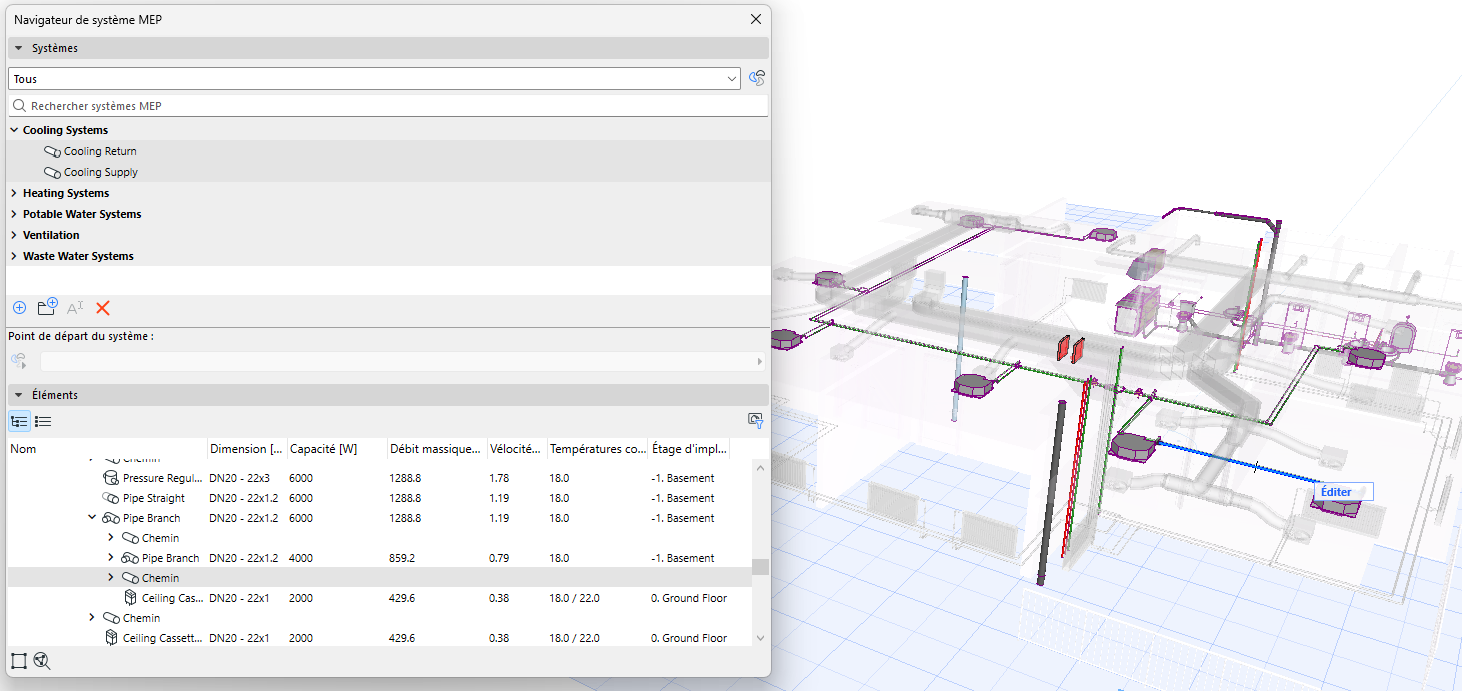The image size is (1462, 691).
Task: Click the system start point picker icon
Action: click(19, 361)
